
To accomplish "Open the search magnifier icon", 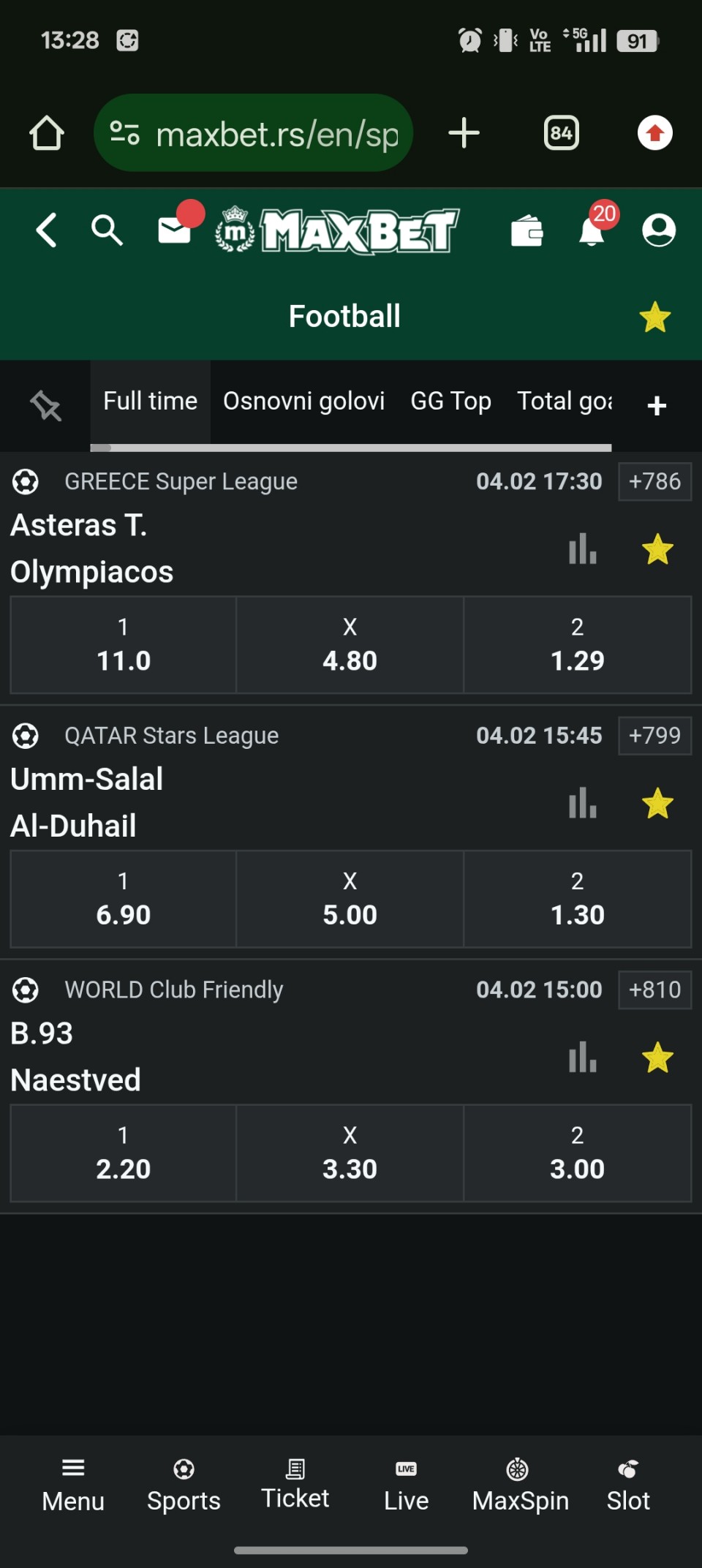I will pos(107,230).
